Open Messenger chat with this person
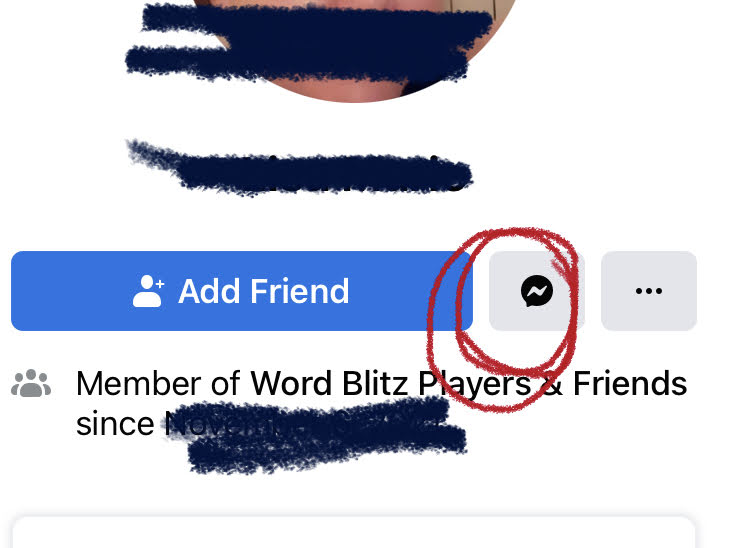Image resolution: width=729 pixels, height=548 pixels. click(x=537, y=291)
